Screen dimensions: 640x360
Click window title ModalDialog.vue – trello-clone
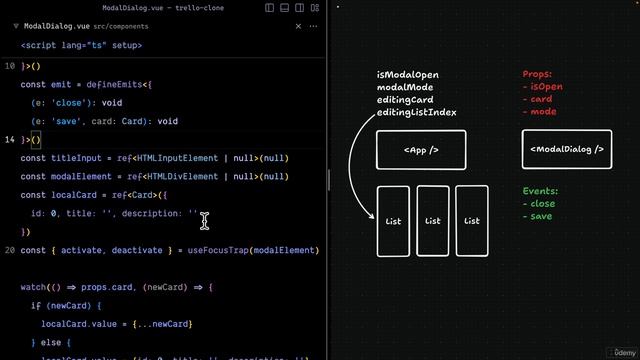click(163, 8)
